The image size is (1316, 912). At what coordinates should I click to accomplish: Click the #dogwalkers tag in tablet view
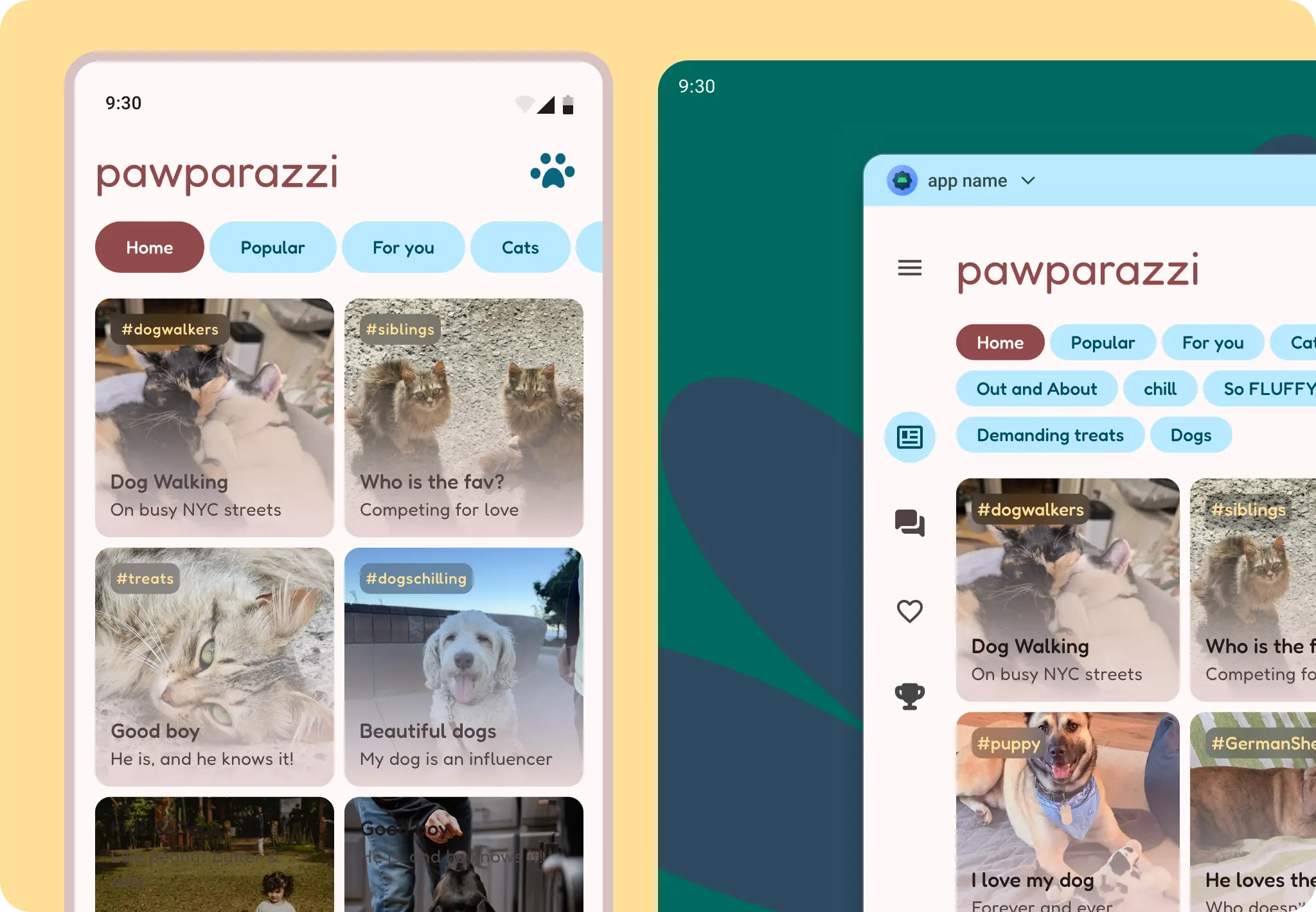click(x=1031, y=510)
